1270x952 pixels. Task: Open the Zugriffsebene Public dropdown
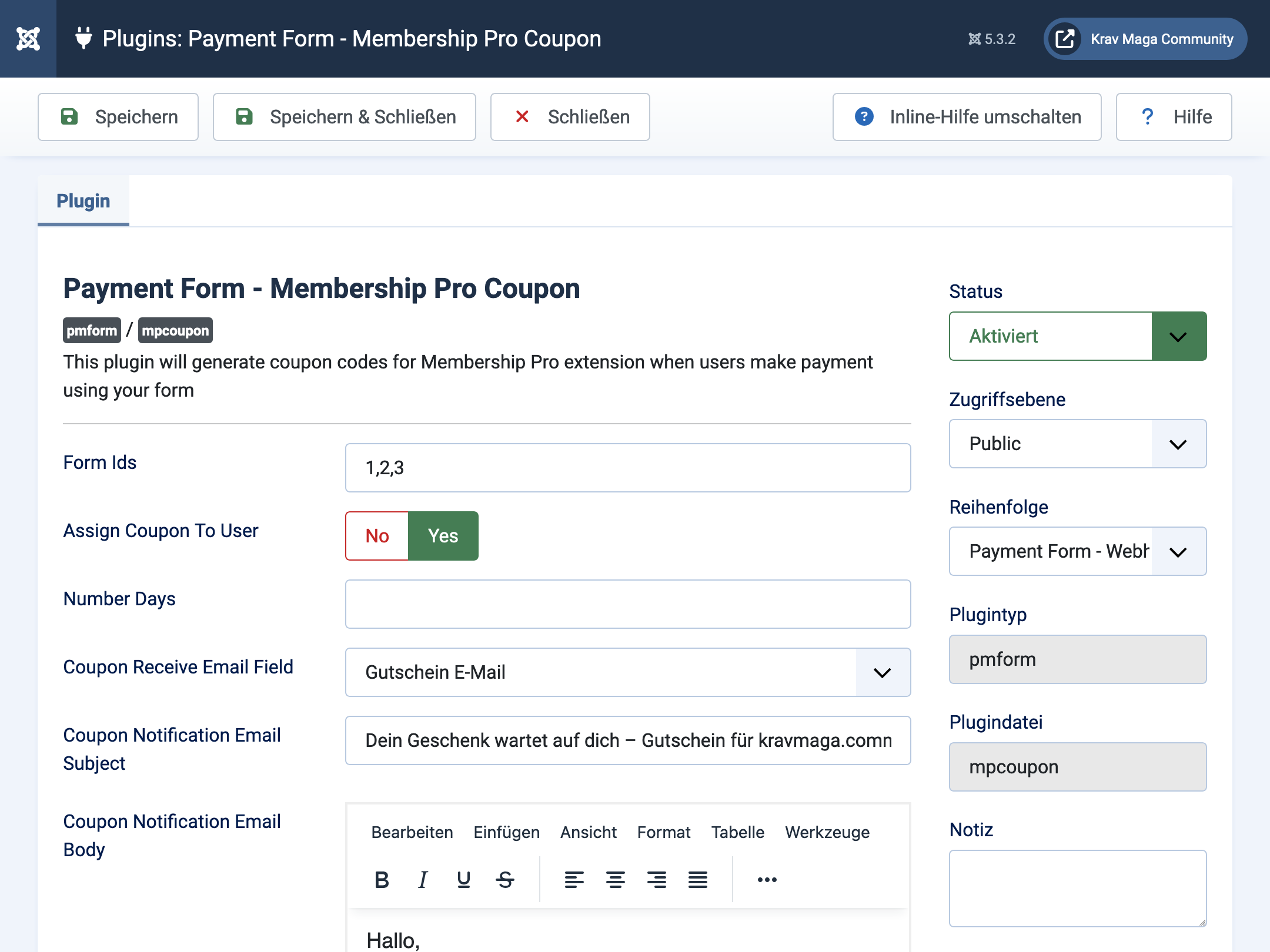1078,444
